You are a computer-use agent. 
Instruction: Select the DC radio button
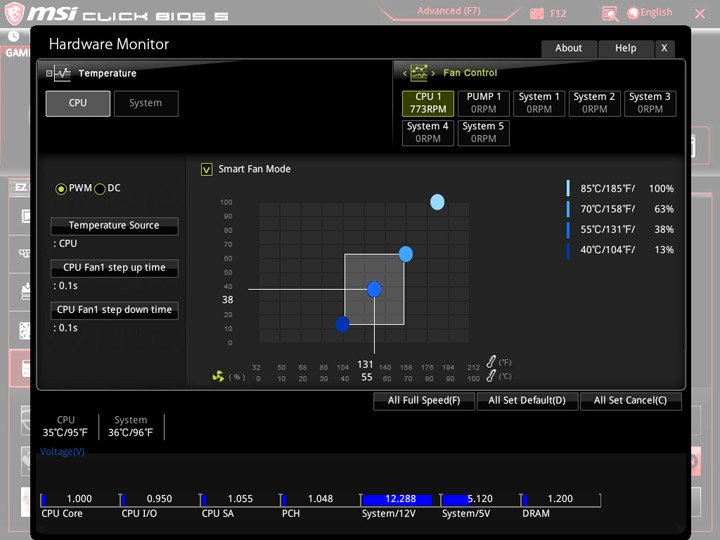tap(100, 189)
